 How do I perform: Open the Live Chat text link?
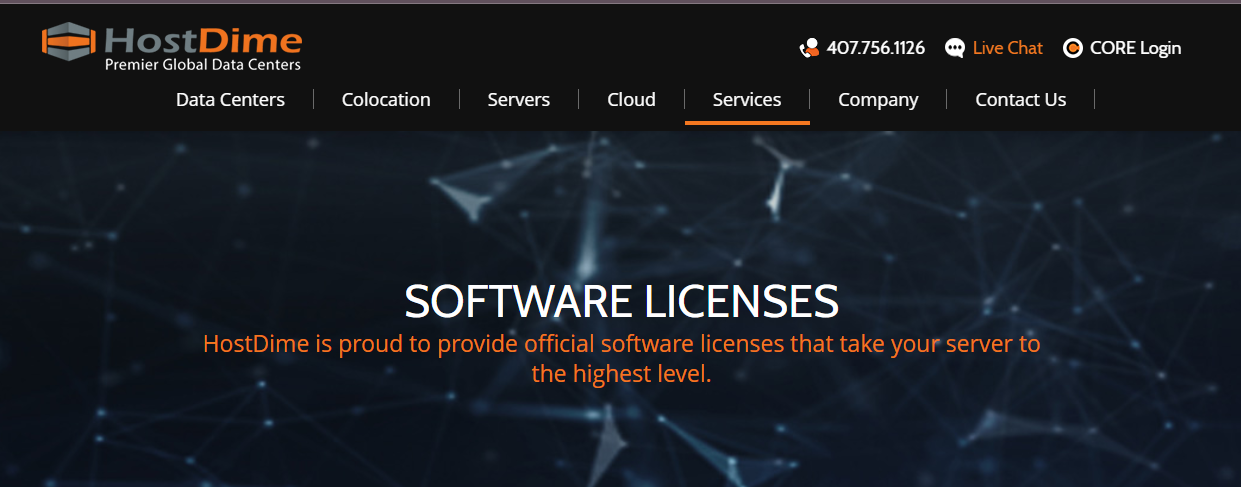coord(1007,48)
